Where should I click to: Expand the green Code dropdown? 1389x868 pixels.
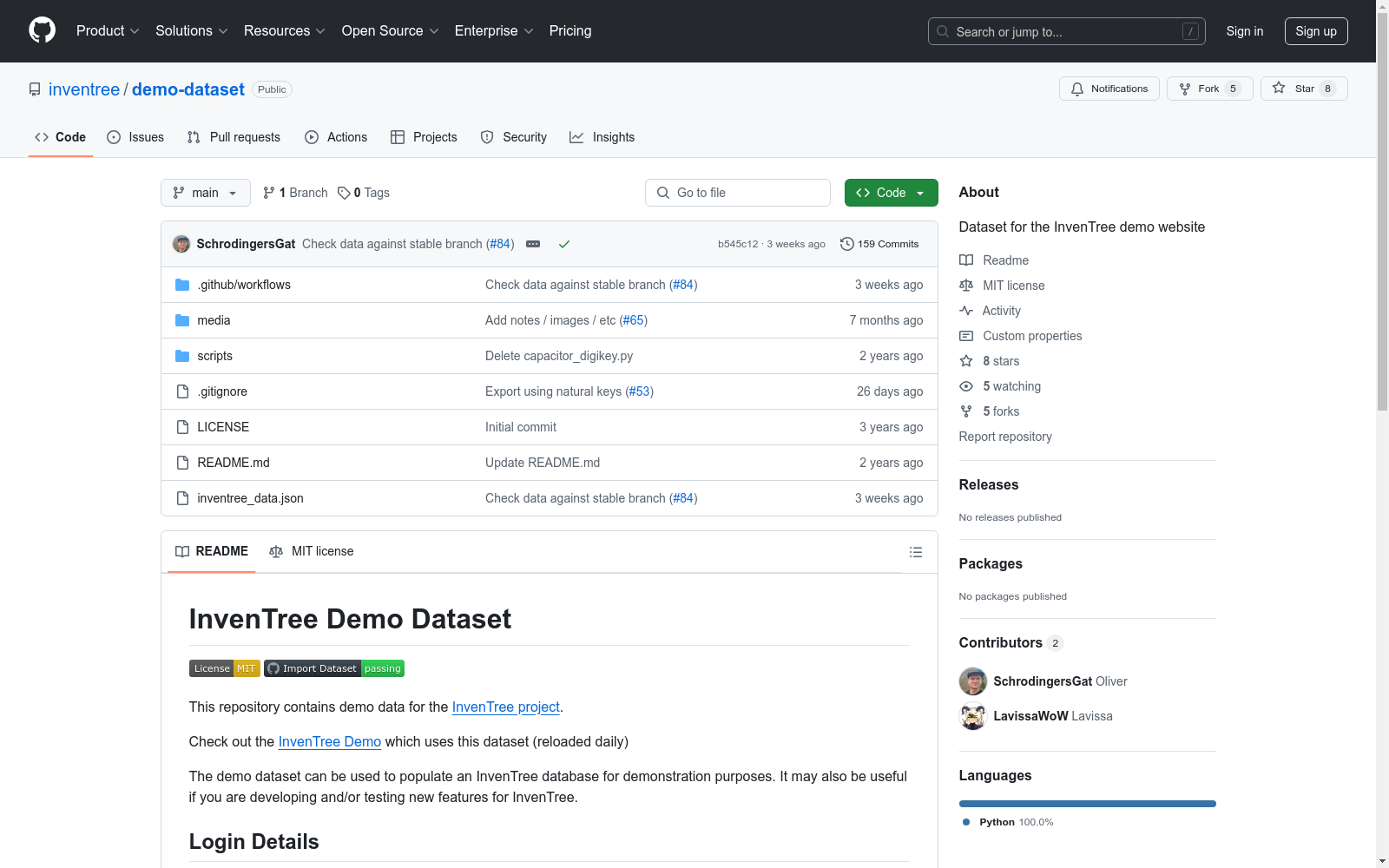coord(892,193)
